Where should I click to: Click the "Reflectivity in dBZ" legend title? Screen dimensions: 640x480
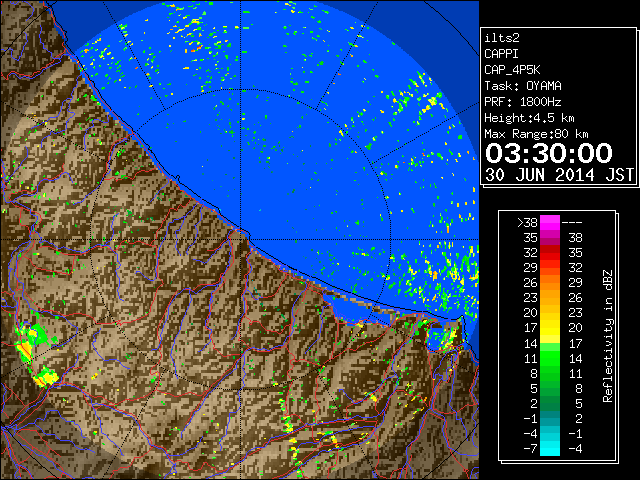pyautogui.click(x=608, y=336)
